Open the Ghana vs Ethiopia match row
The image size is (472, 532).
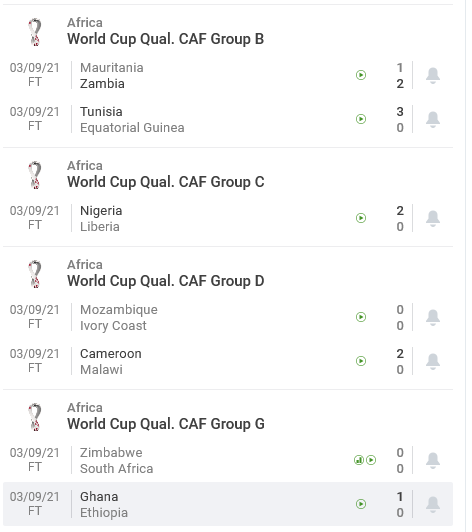tap(228, 505)
